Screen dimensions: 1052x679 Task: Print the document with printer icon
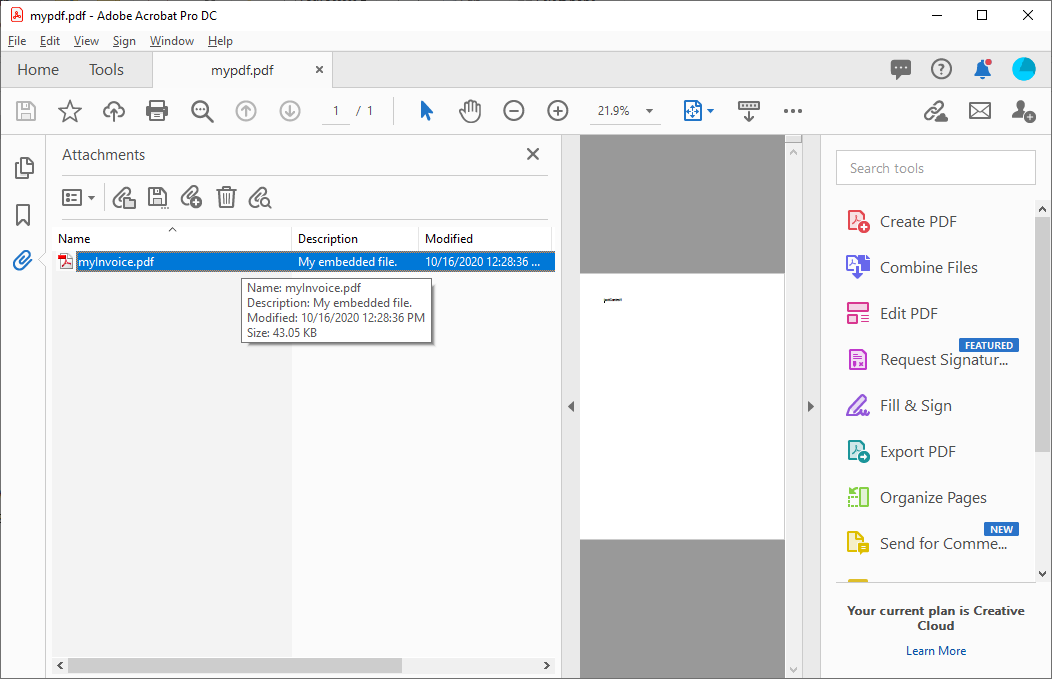click(x=157, y=111)
